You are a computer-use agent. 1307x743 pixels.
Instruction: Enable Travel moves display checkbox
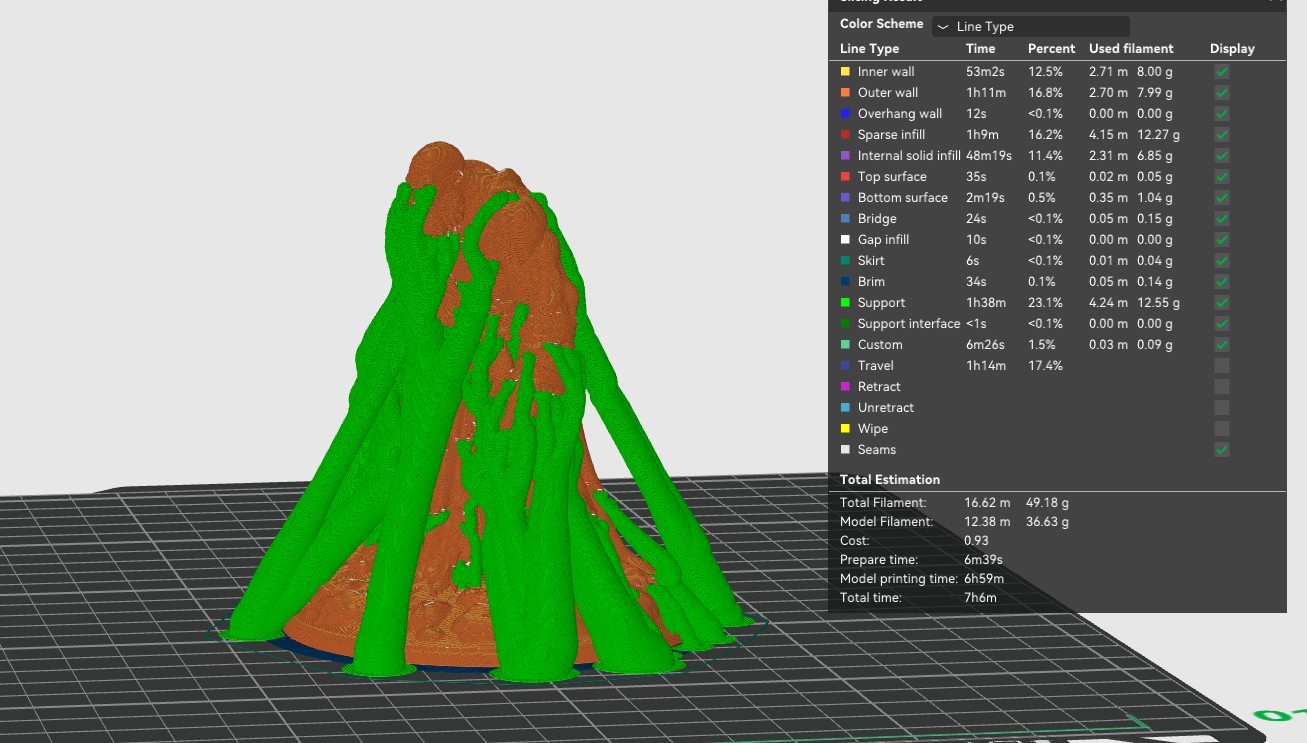click(x=1222, y=366)
